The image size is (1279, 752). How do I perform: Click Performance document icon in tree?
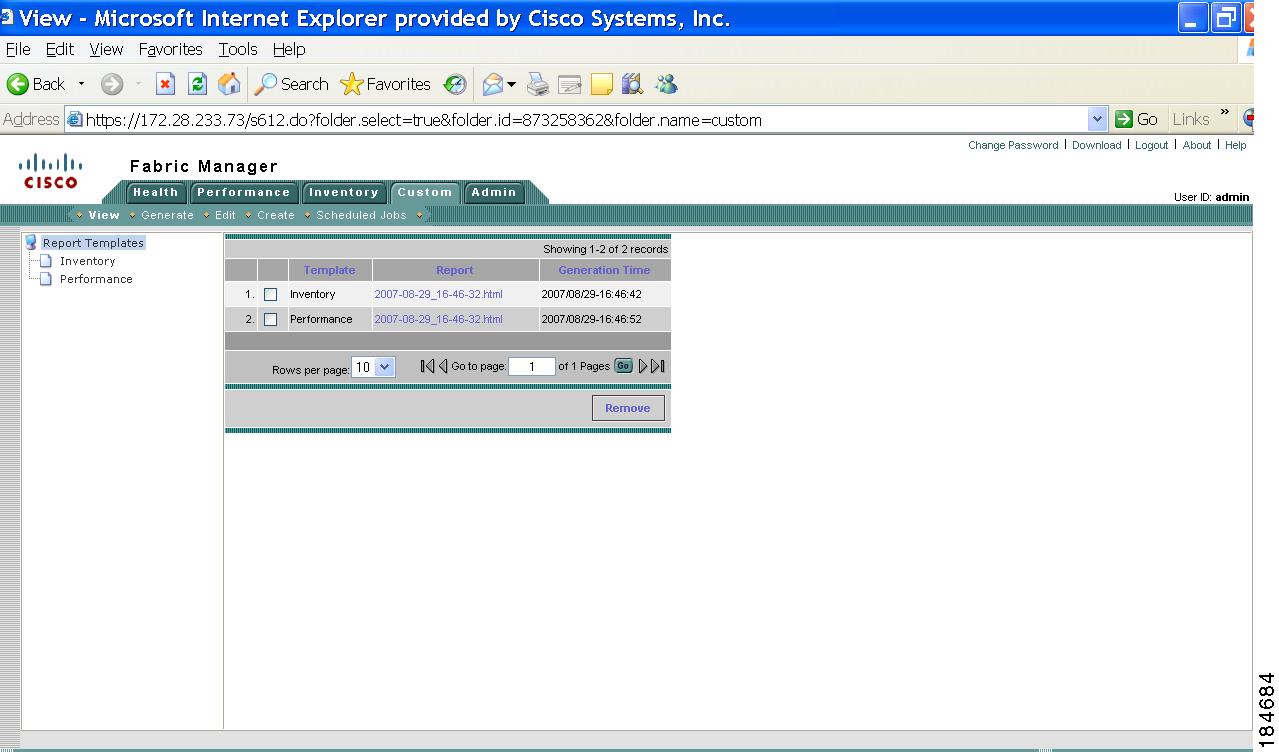click(x=45, y=279)
